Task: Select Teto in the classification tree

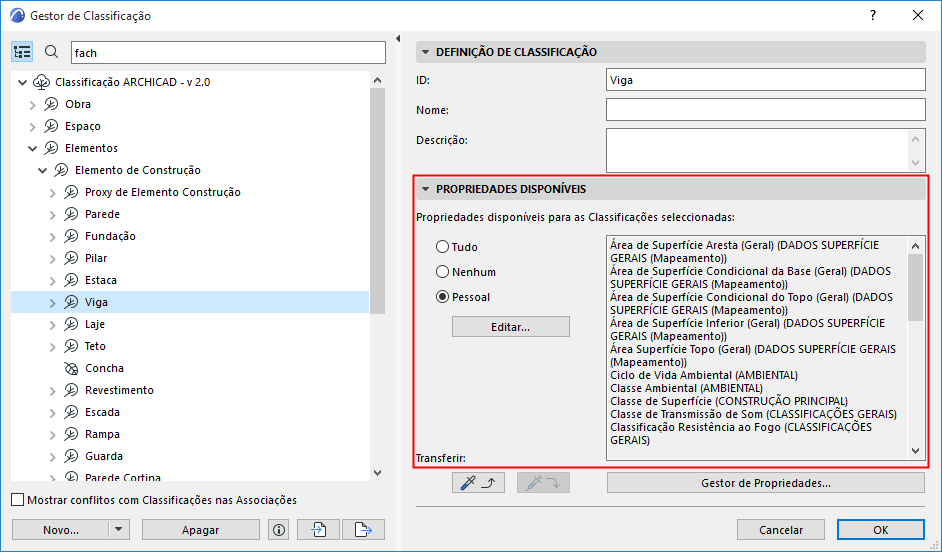Action: (95, 347)
